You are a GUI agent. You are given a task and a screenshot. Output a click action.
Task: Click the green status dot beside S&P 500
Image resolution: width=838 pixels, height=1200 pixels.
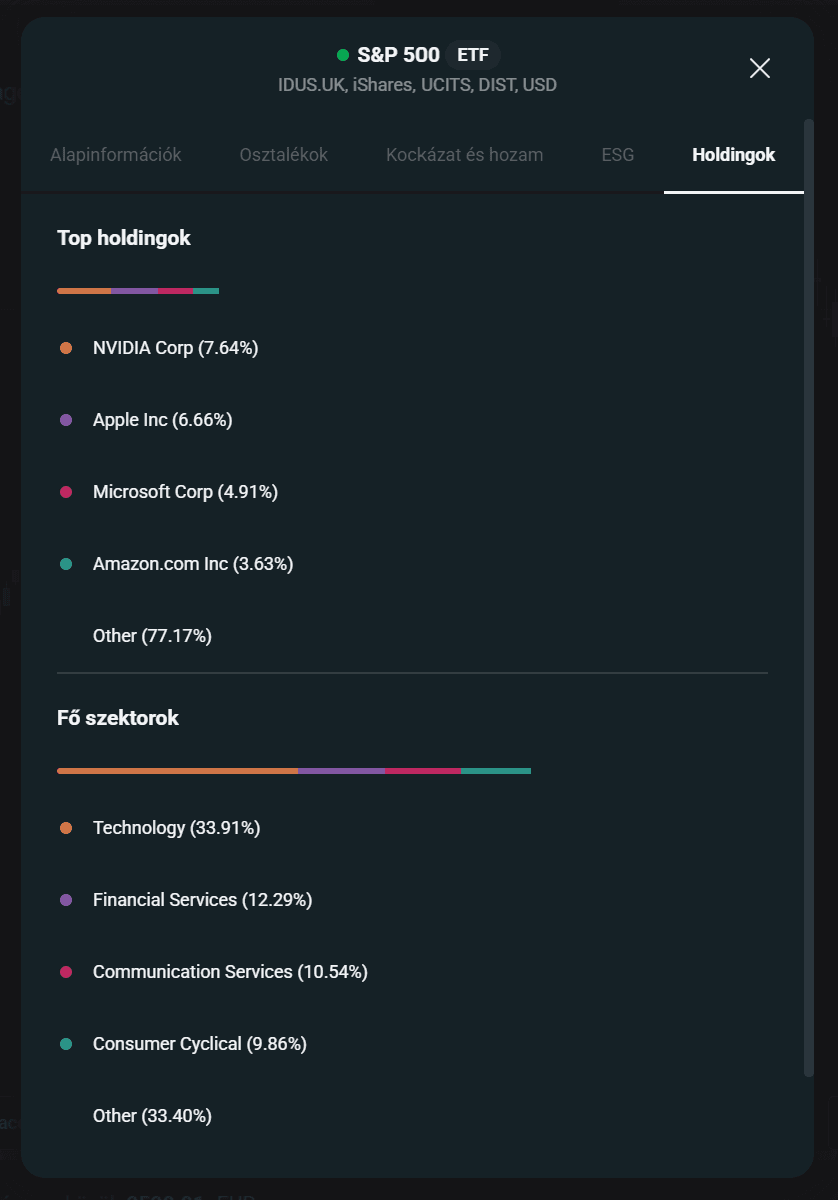click(x=343, y=55)
